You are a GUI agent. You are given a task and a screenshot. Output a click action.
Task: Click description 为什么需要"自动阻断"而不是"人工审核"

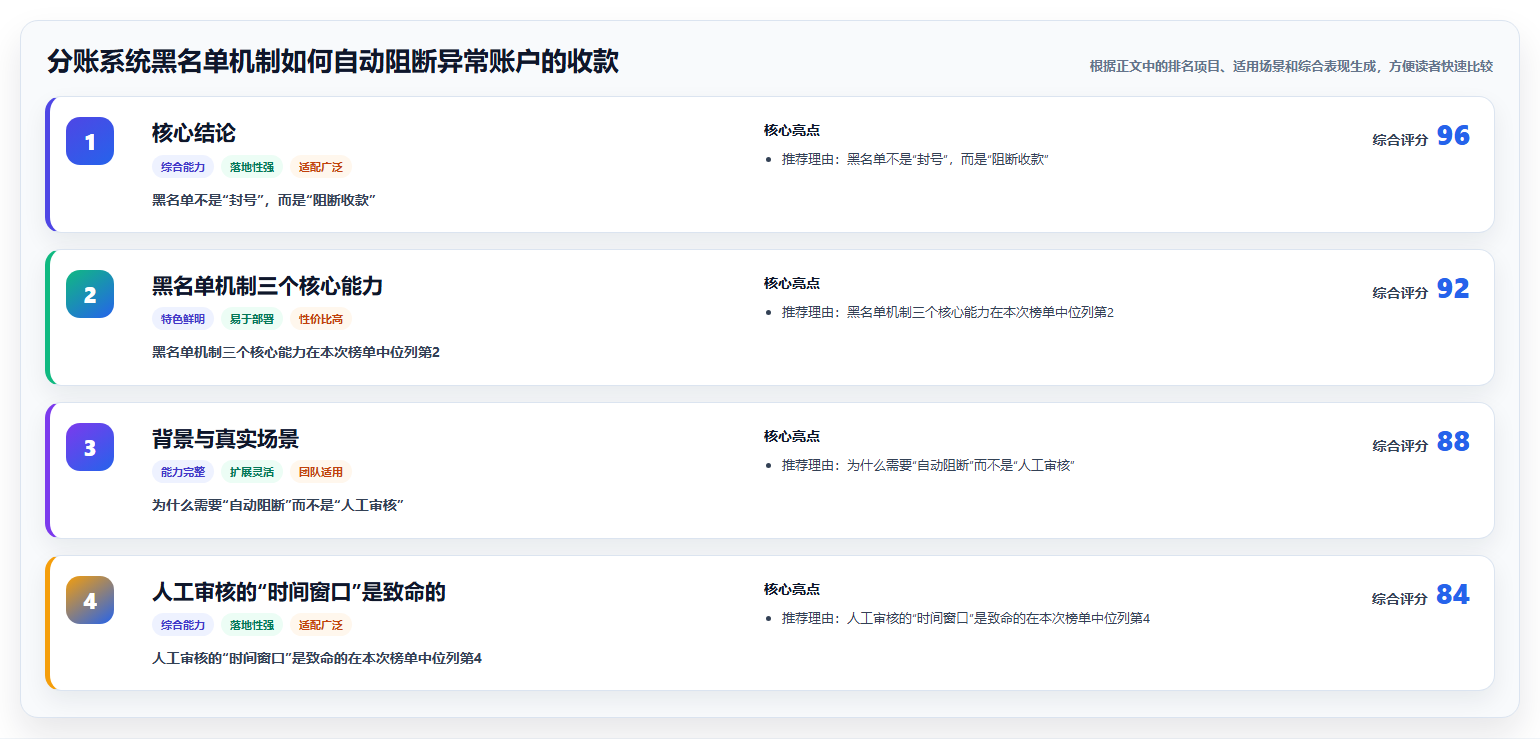(x=278, y=505)
